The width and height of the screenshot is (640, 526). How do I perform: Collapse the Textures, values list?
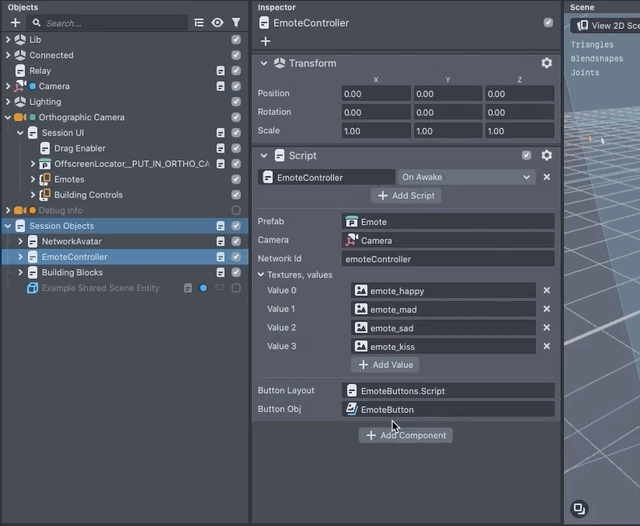[262, 274]
